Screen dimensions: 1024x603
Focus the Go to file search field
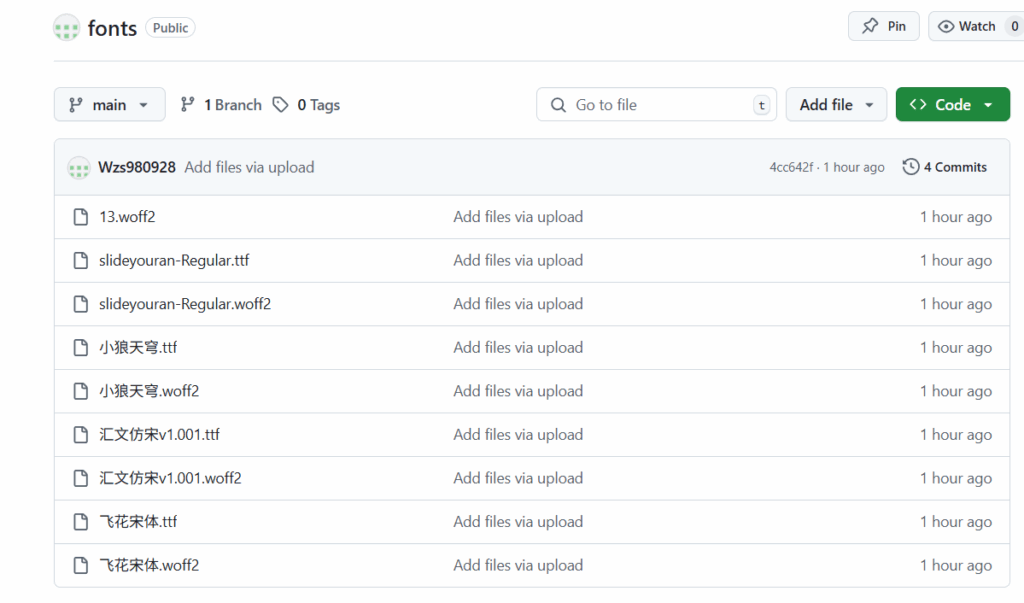(x=656, y=105)
